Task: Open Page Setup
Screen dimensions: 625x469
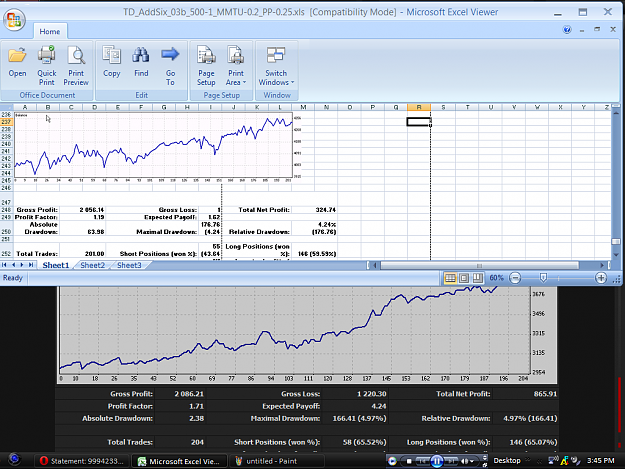Action: coord(206,66)
